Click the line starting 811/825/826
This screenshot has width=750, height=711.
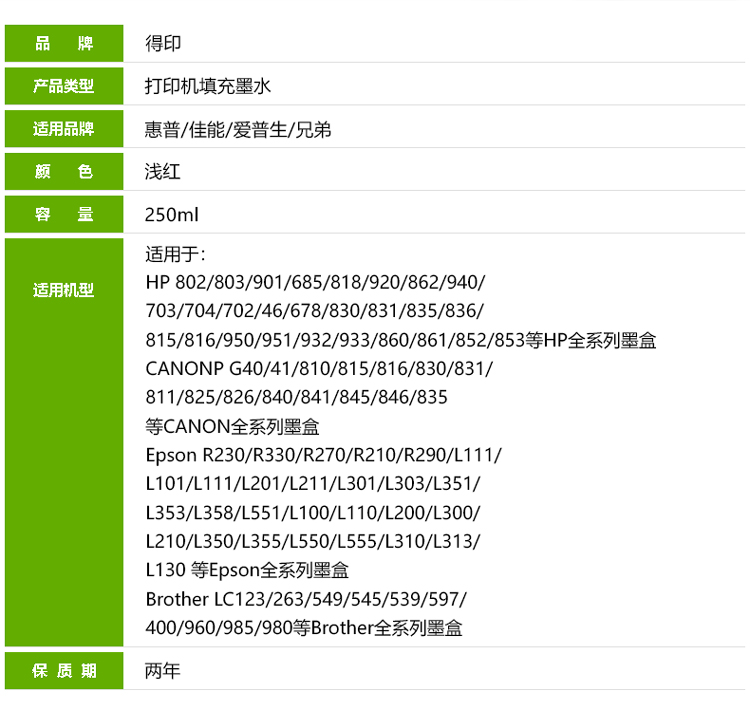[x=297, y=397]
